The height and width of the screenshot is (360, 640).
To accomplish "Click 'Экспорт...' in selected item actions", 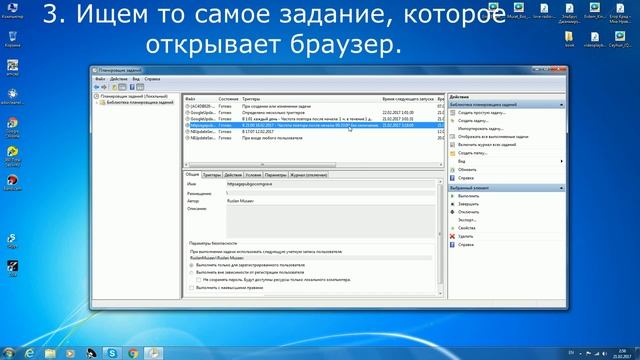I will click(x=467, y=220).
